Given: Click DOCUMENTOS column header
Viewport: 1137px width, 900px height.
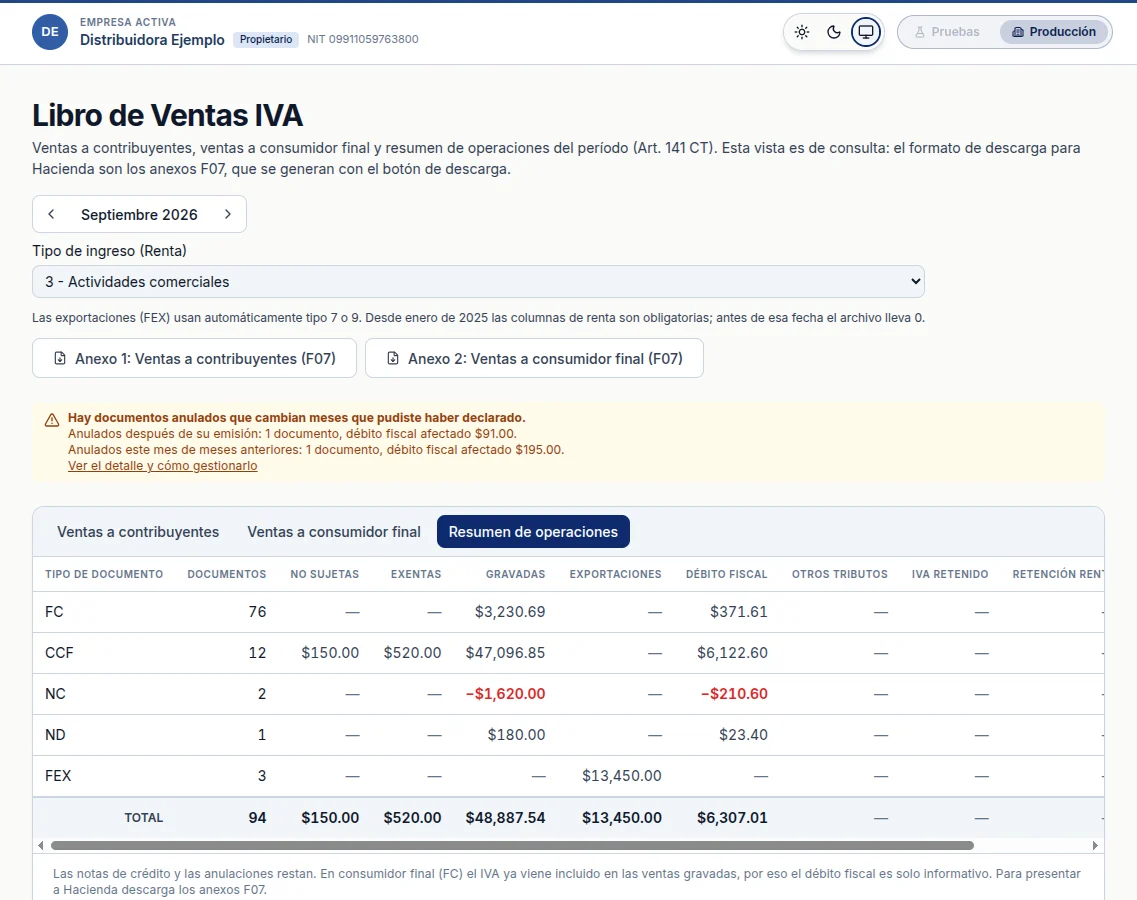Looking at the screenshot, I should pyautogui.click(x=227, y=574).
